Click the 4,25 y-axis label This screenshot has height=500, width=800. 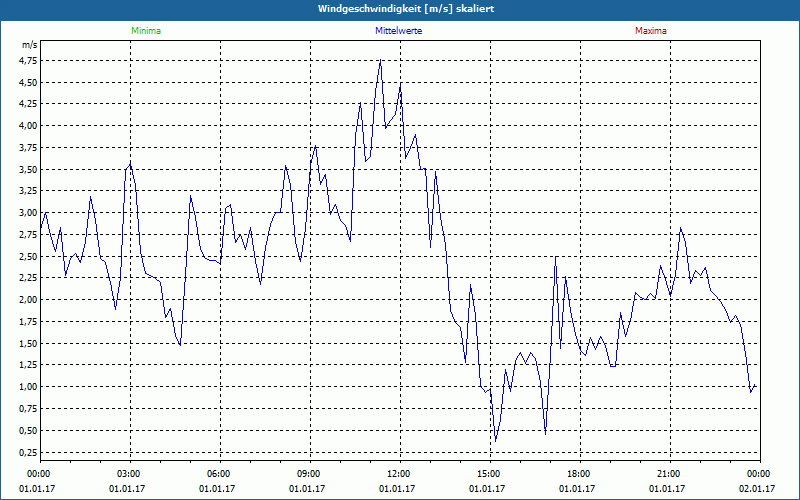pyautogui.click(x=30, y=104)
